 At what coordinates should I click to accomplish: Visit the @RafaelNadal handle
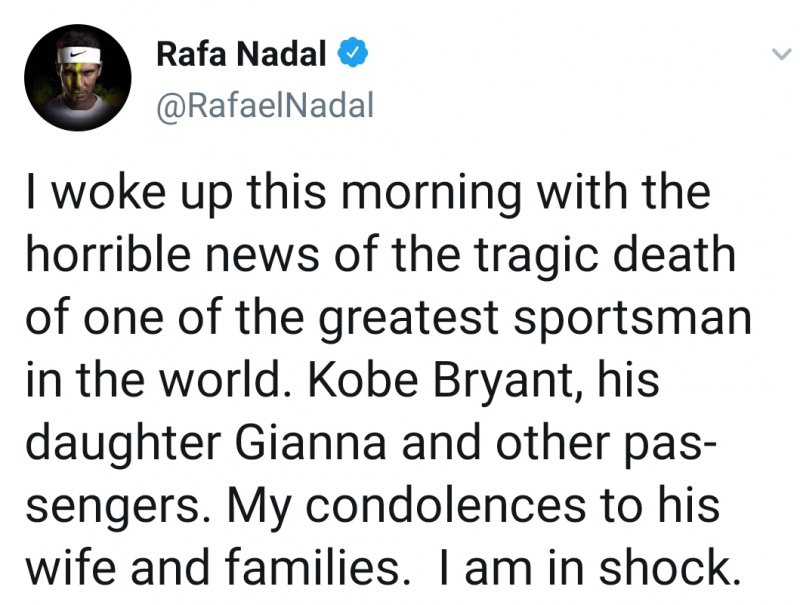coord(265,104)
